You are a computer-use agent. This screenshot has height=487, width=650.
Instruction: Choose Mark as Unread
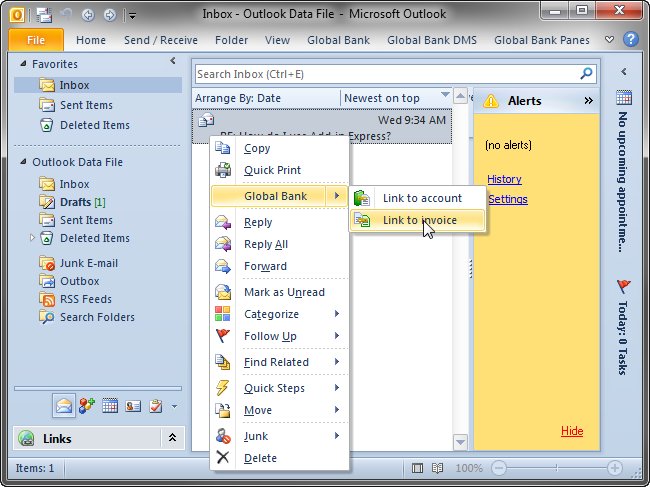point(279,292)
